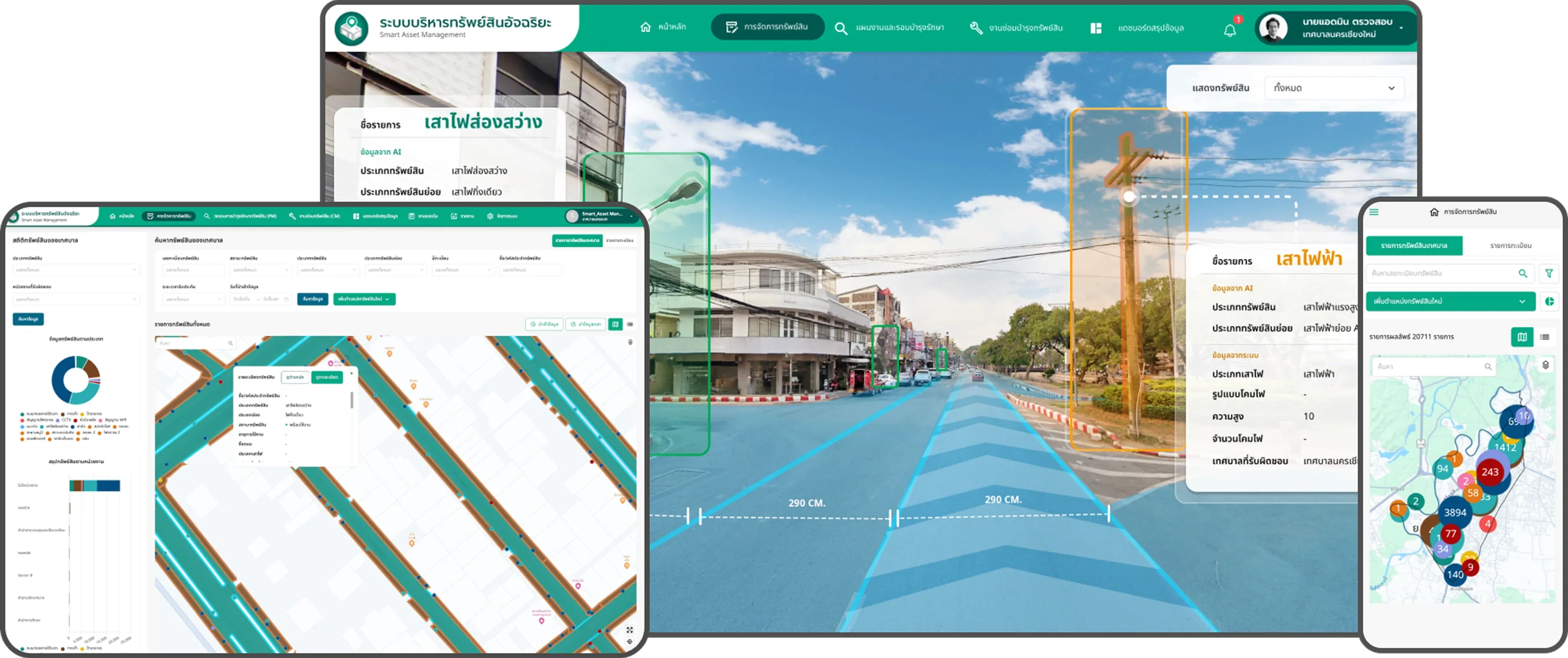This screenshot has width=1568, height=658.
Task: Click the green details button in map popup
Action: [x=327, y=377]
